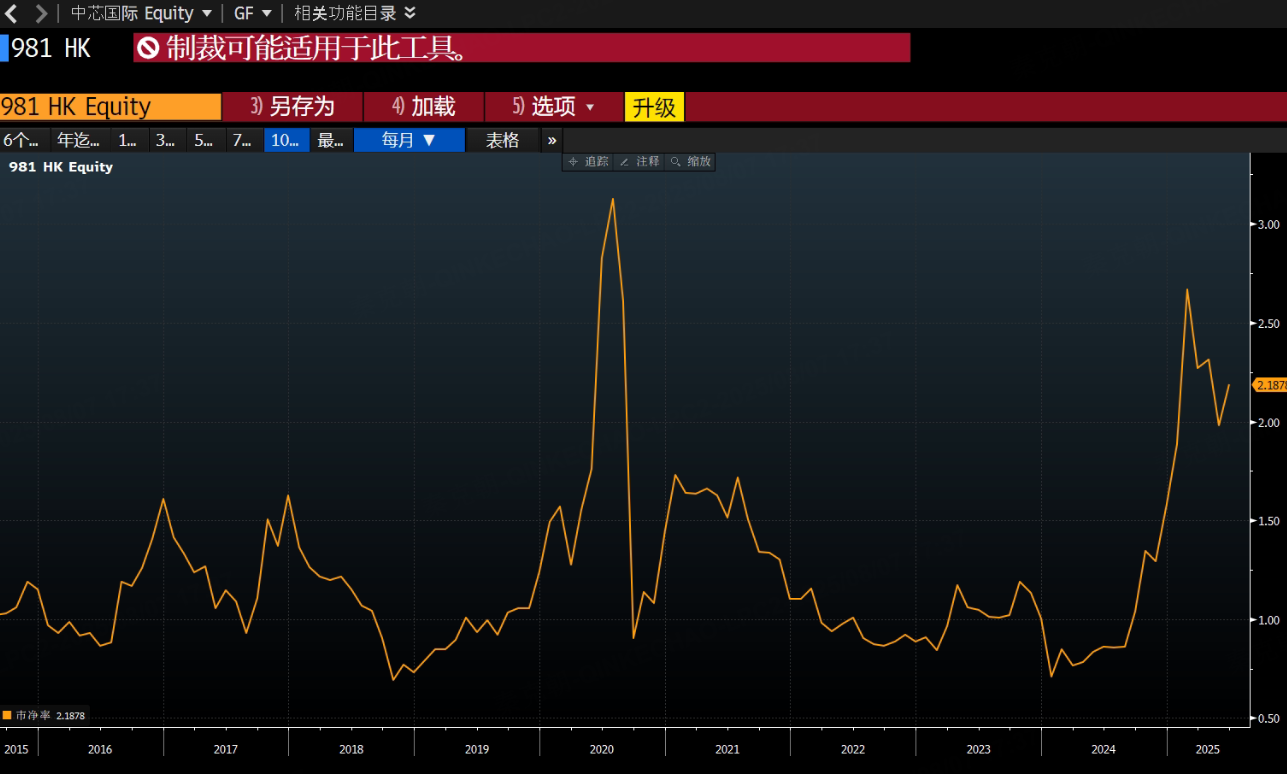1287x774 pixels.
Task: Click the 2021 label on time axis
Action: coord(727,749)
